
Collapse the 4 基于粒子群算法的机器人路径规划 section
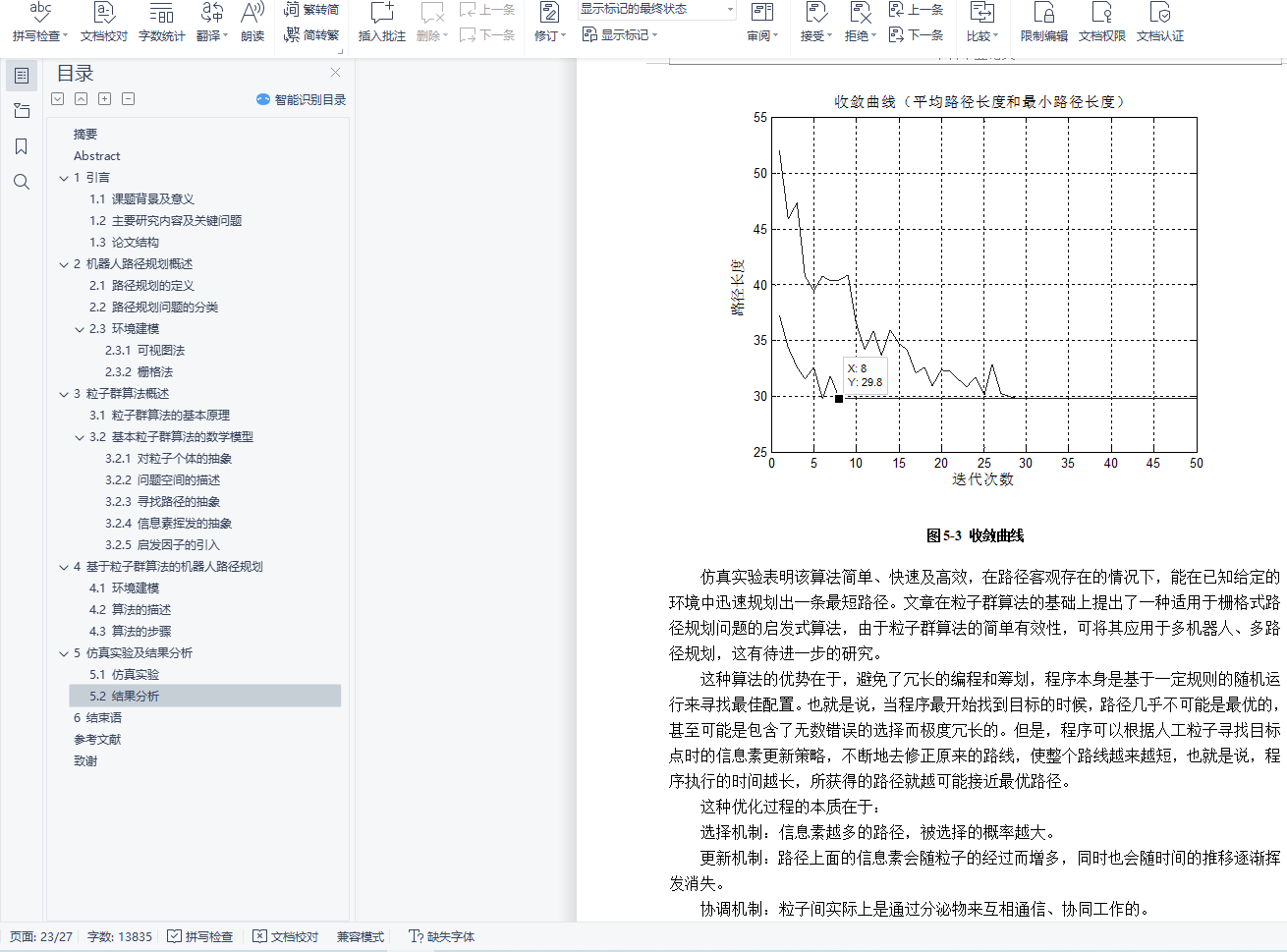64,567
